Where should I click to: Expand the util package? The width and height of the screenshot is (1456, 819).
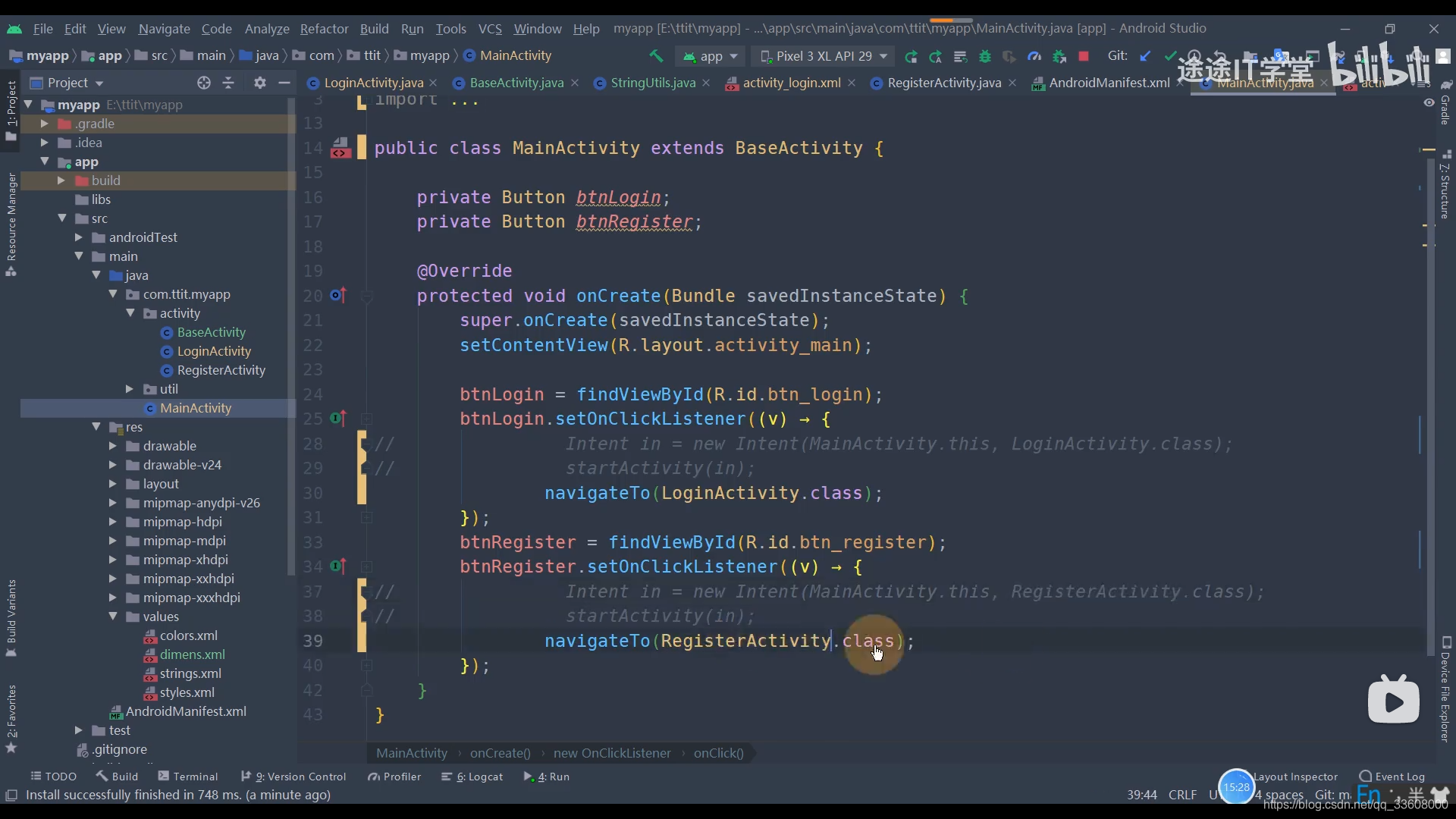click(130, 389)
